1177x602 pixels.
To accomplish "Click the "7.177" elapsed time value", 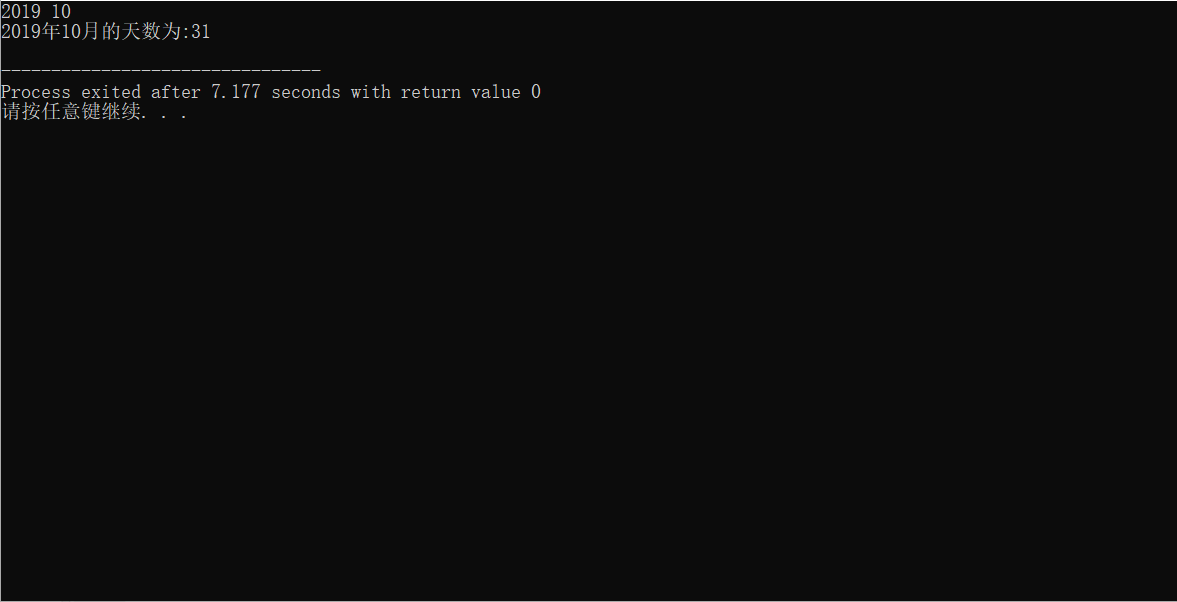I will pos(236,92).
